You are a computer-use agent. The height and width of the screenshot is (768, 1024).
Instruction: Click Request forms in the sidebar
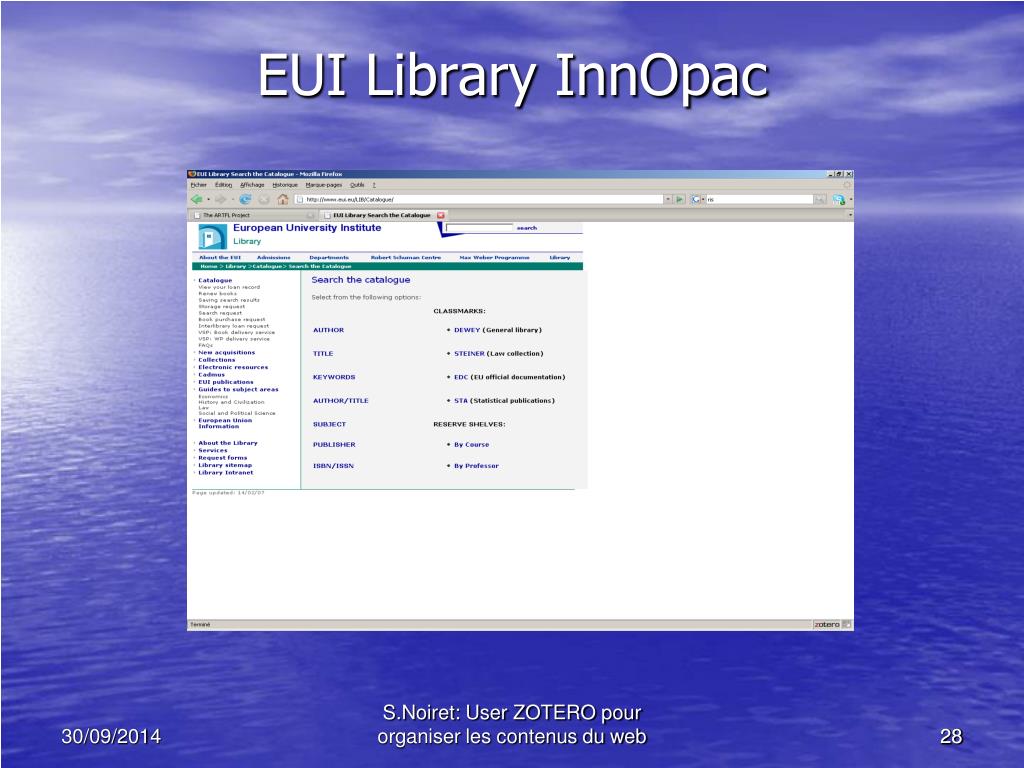223,458
